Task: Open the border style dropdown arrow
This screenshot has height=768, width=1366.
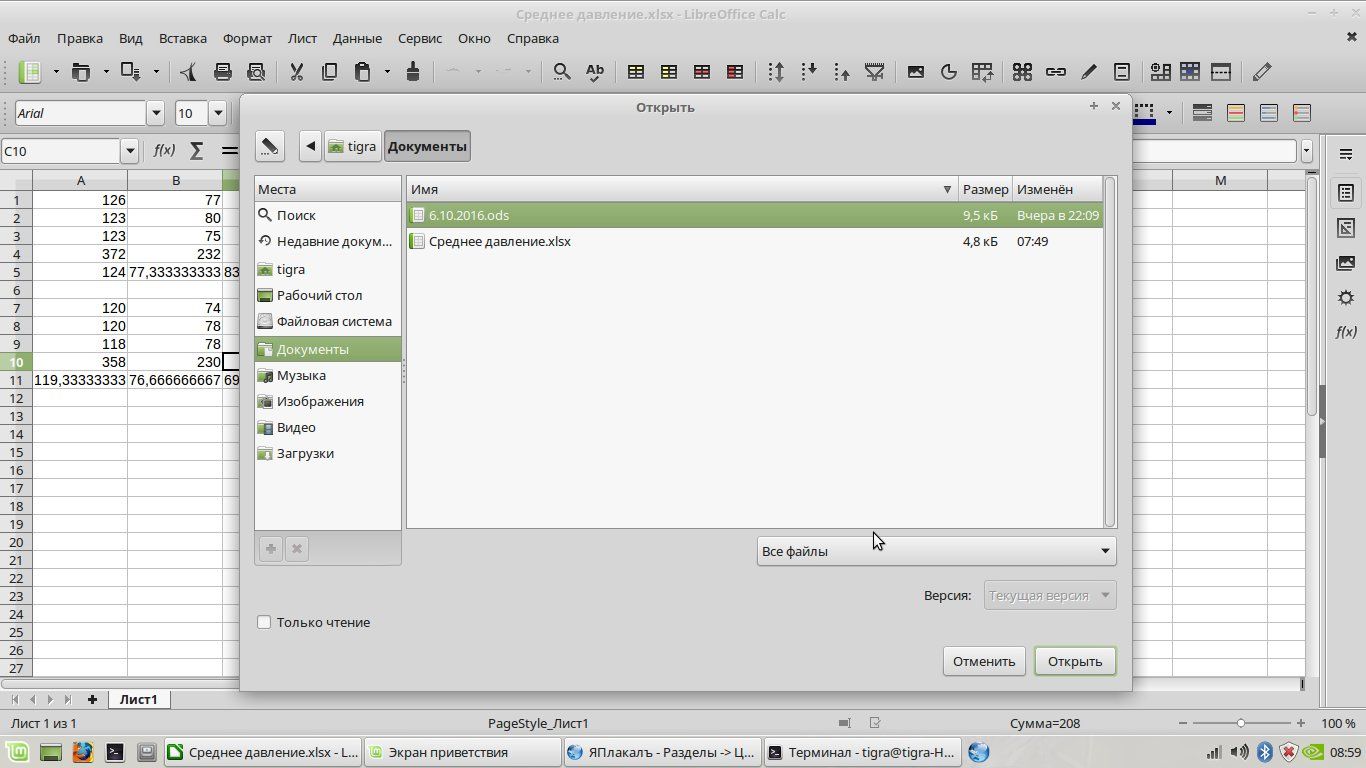Action: click(x=1169, y=113)
